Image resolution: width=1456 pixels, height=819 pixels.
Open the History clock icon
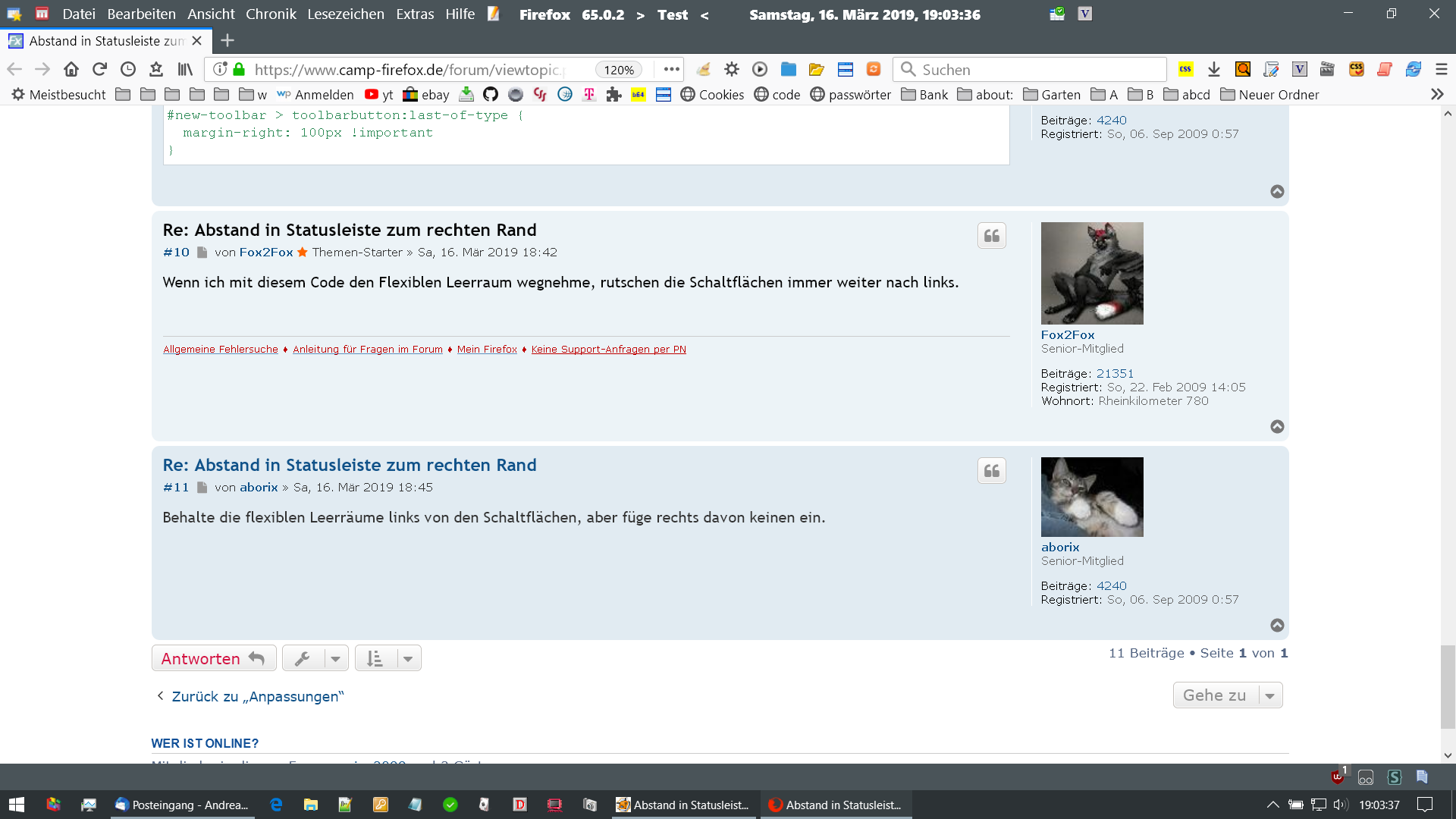click(x=128, y=69)
